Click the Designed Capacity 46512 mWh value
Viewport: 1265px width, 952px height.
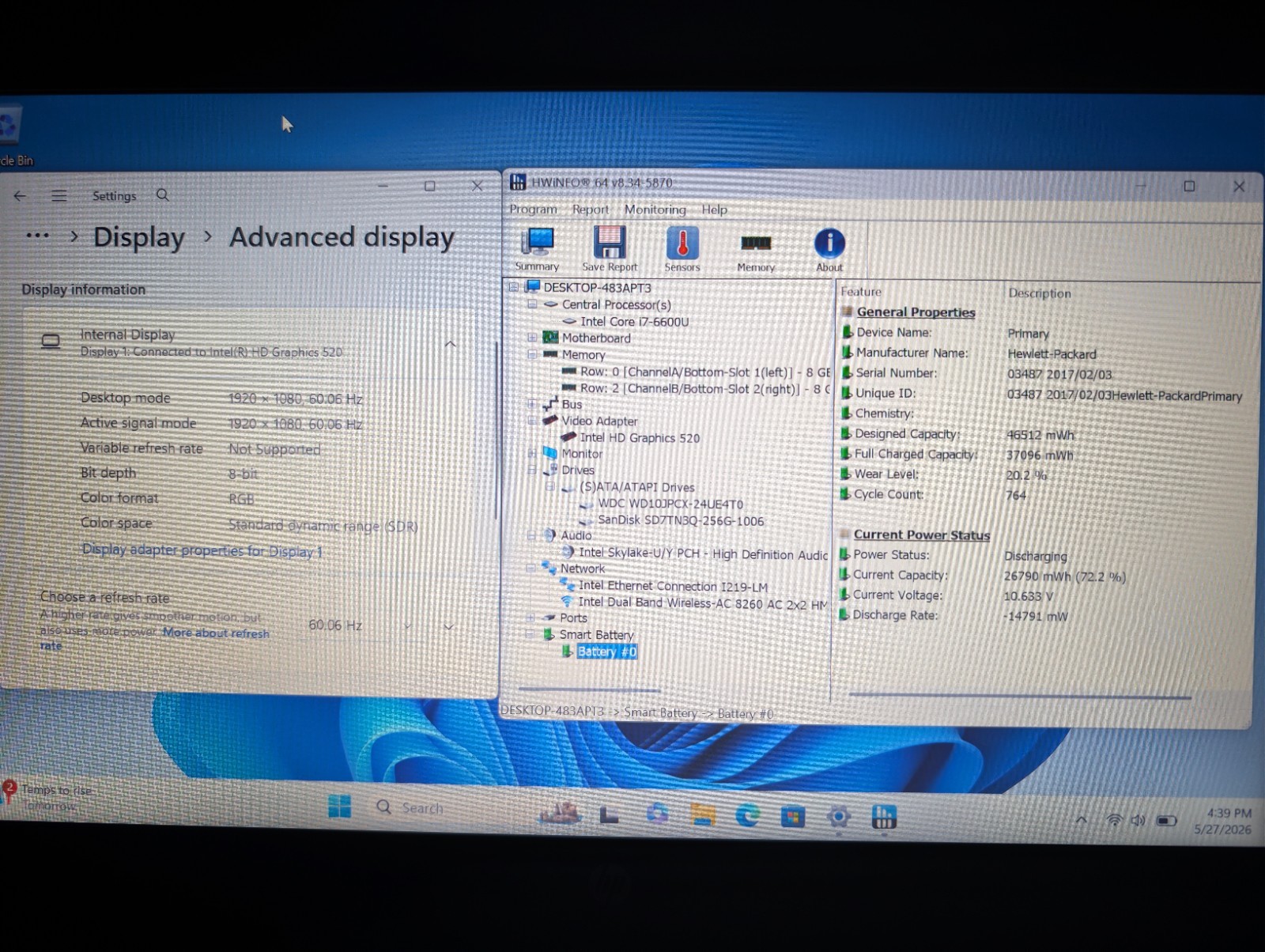1040,435
